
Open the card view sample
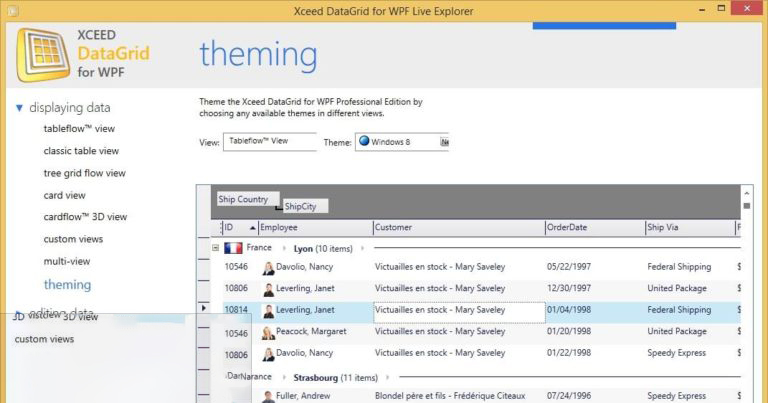click(x=64, y=195)
